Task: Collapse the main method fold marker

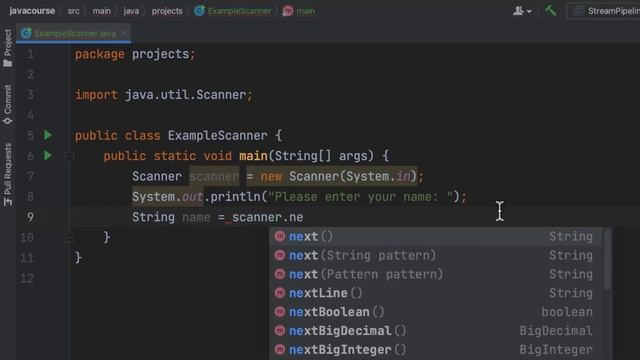Action: [x=69, y=156]
